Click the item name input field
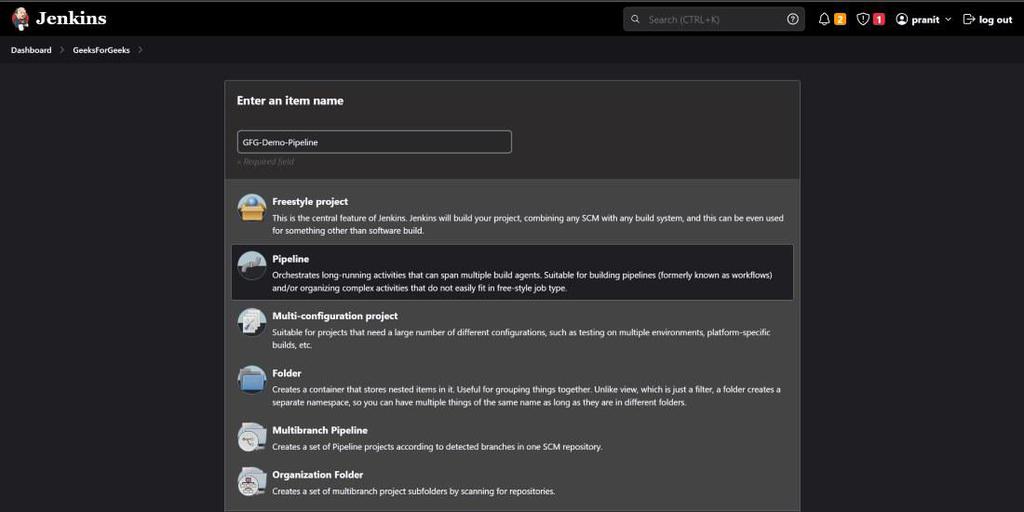Screen dimensions: 1024x512 (x=374, y=142)
